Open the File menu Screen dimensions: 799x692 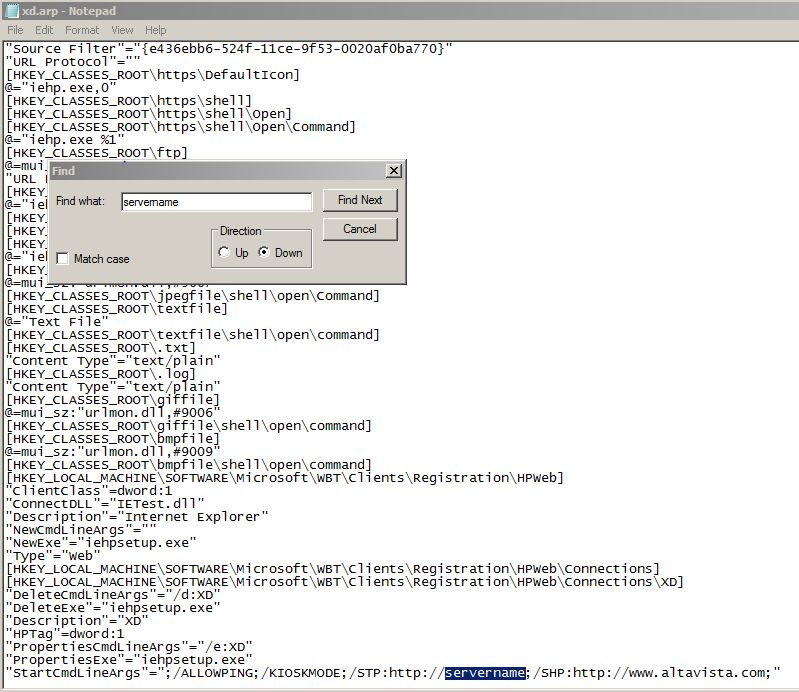[x=16, y=30]
